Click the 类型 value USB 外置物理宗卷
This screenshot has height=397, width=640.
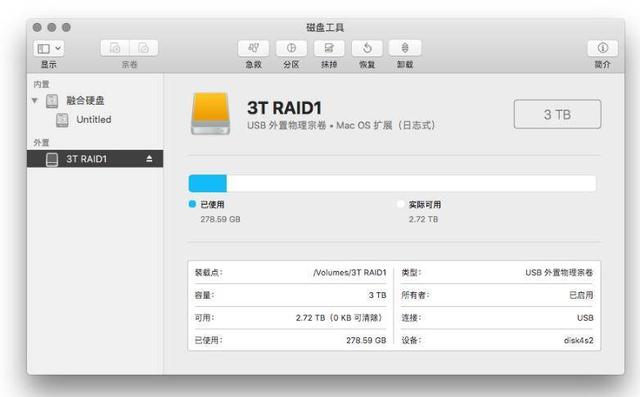[559, 273]
